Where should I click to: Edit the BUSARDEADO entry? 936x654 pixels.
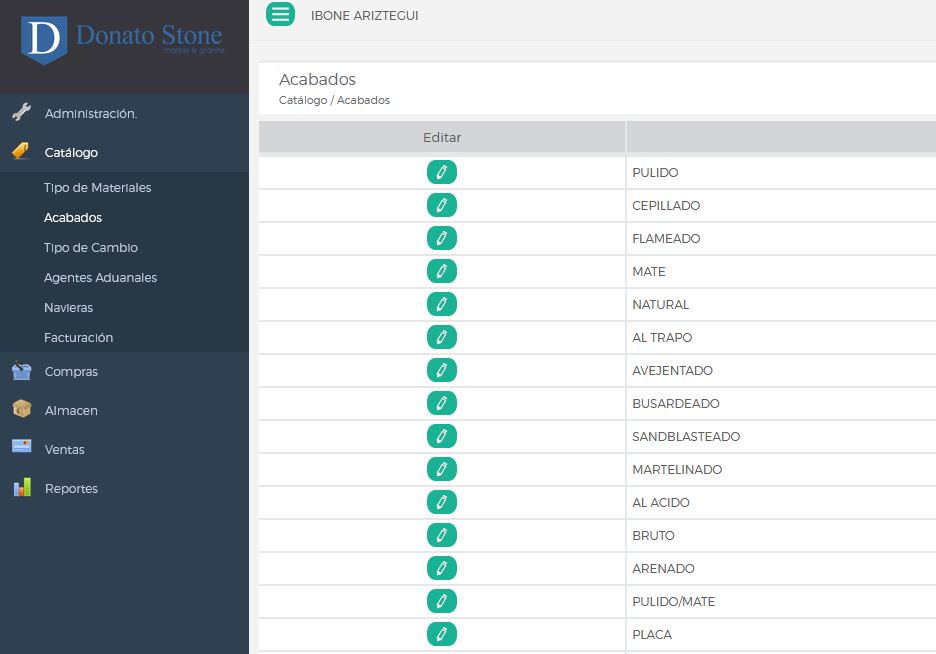(441, 403)
